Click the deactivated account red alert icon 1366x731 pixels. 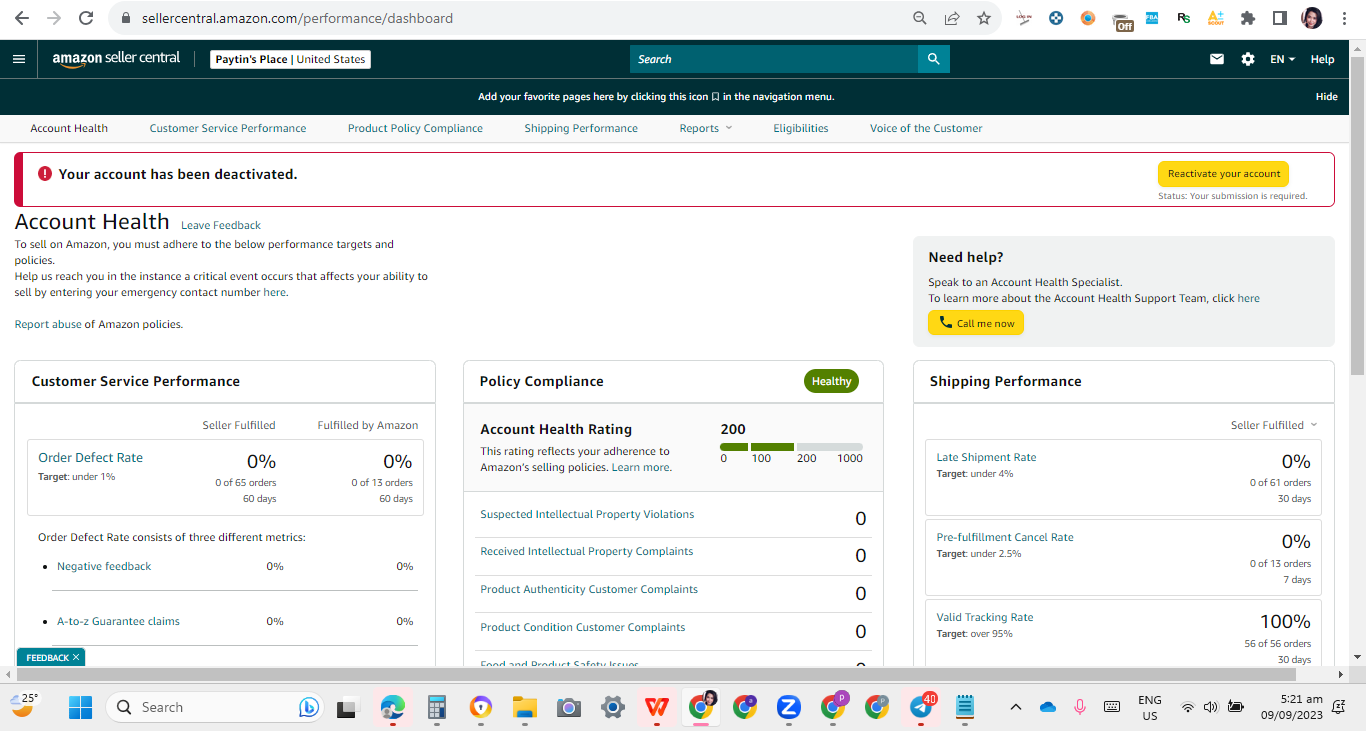45,174
